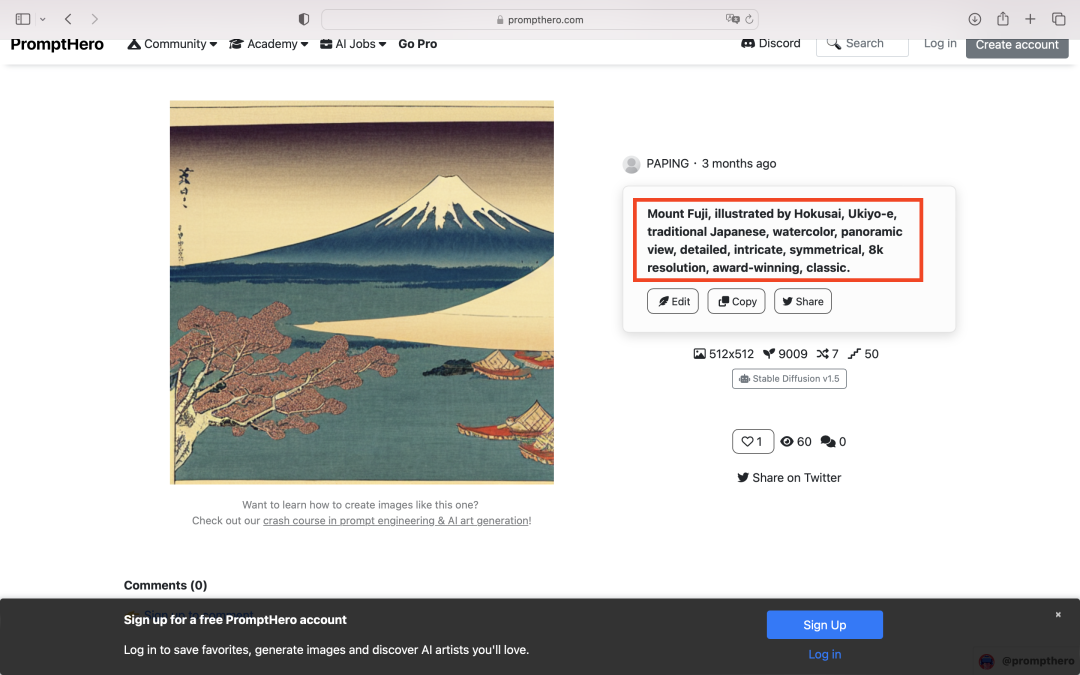Close the sign up banner
Screen dimensions: 1080x675
(1058, 615)
